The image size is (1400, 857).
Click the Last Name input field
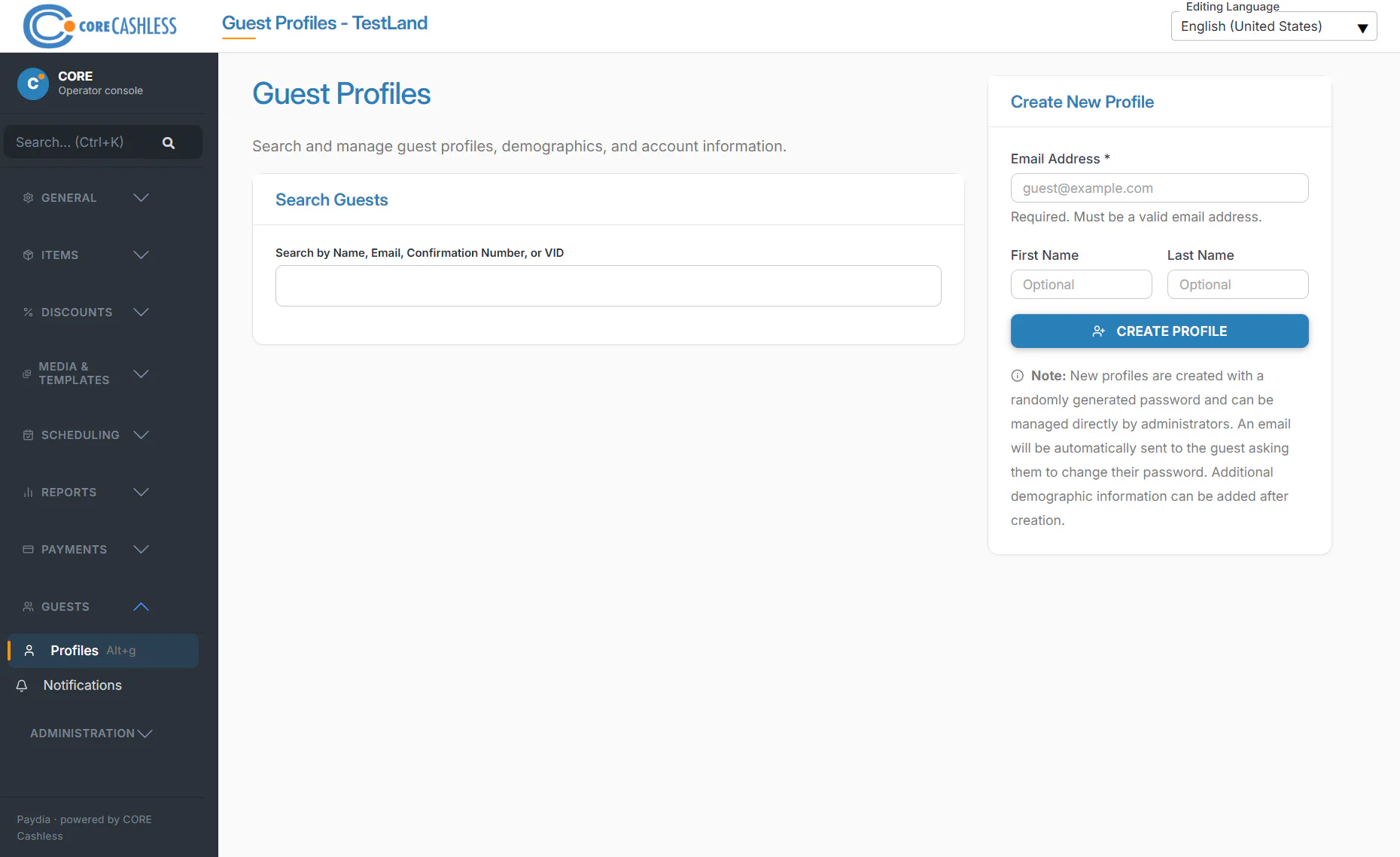coord(1237,285)
